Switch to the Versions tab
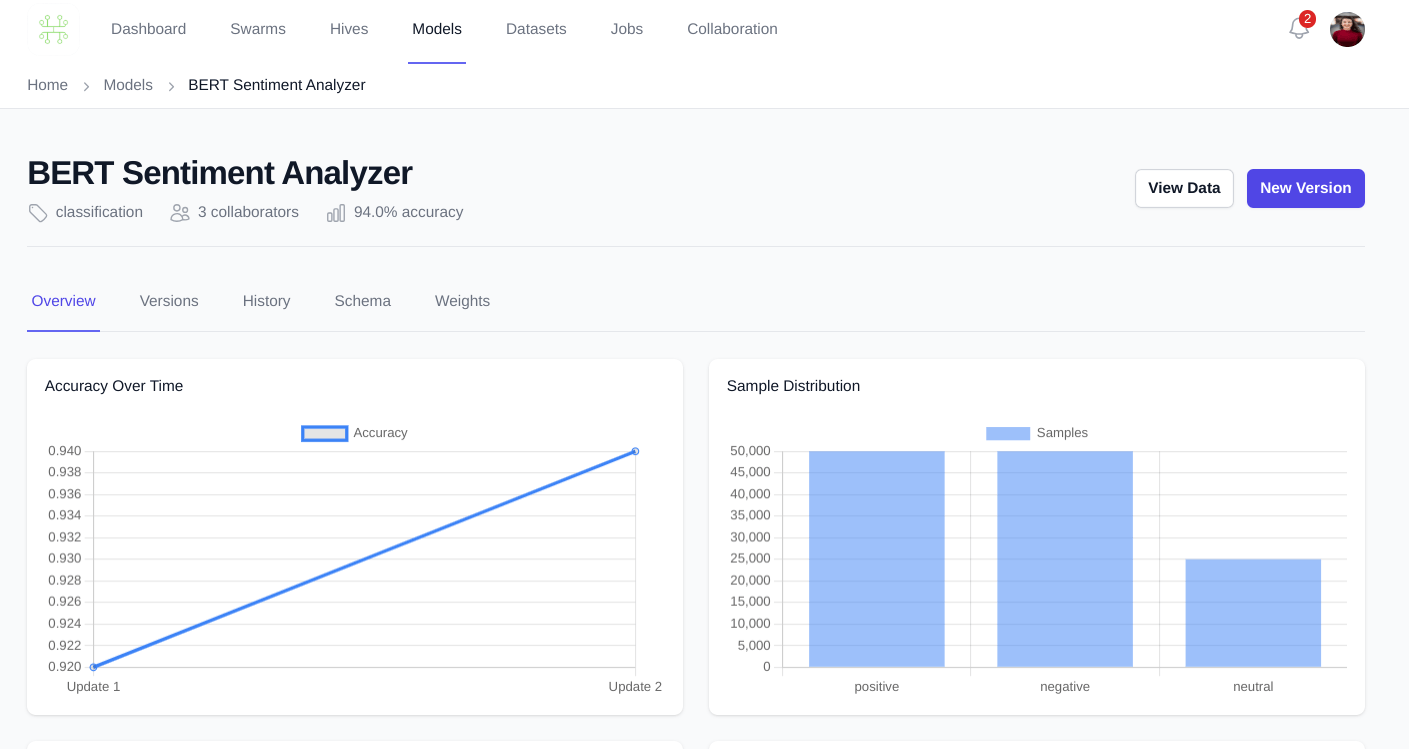 [x=169, y=301]
